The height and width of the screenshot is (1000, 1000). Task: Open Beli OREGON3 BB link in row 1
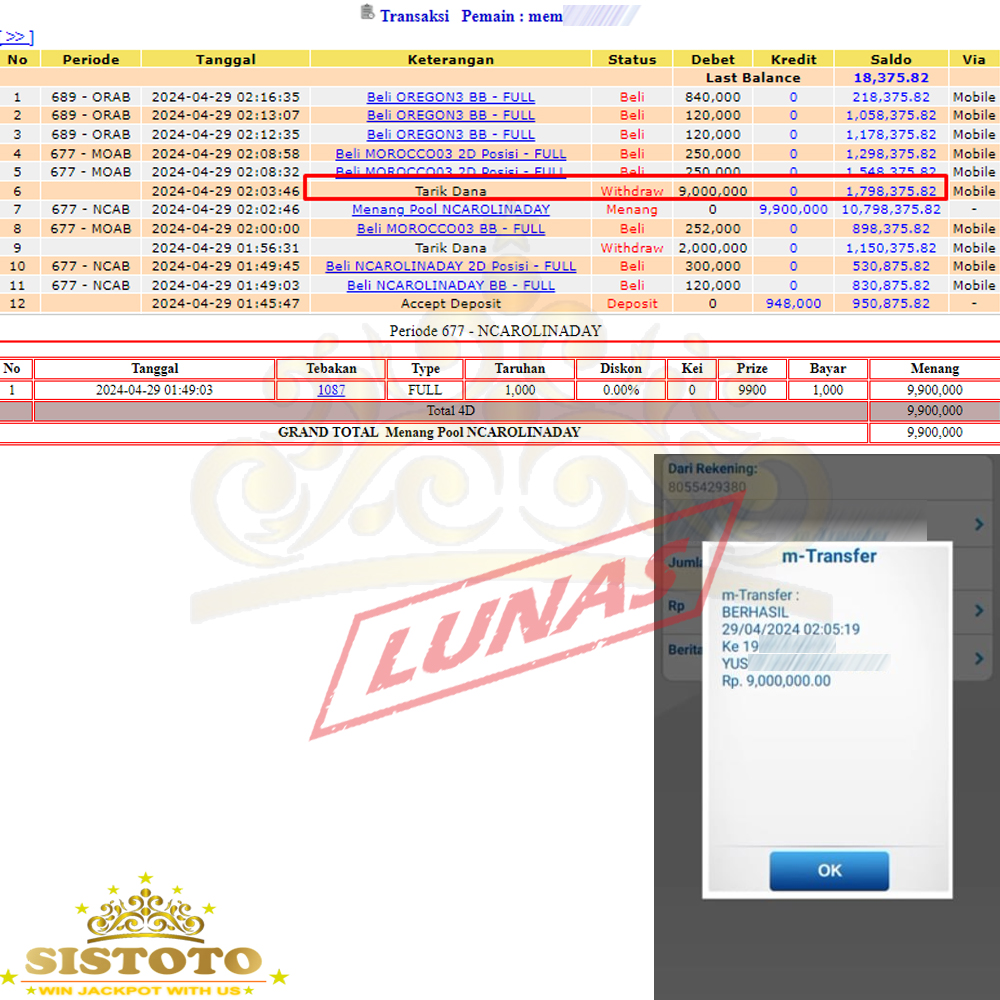[450, 97]
